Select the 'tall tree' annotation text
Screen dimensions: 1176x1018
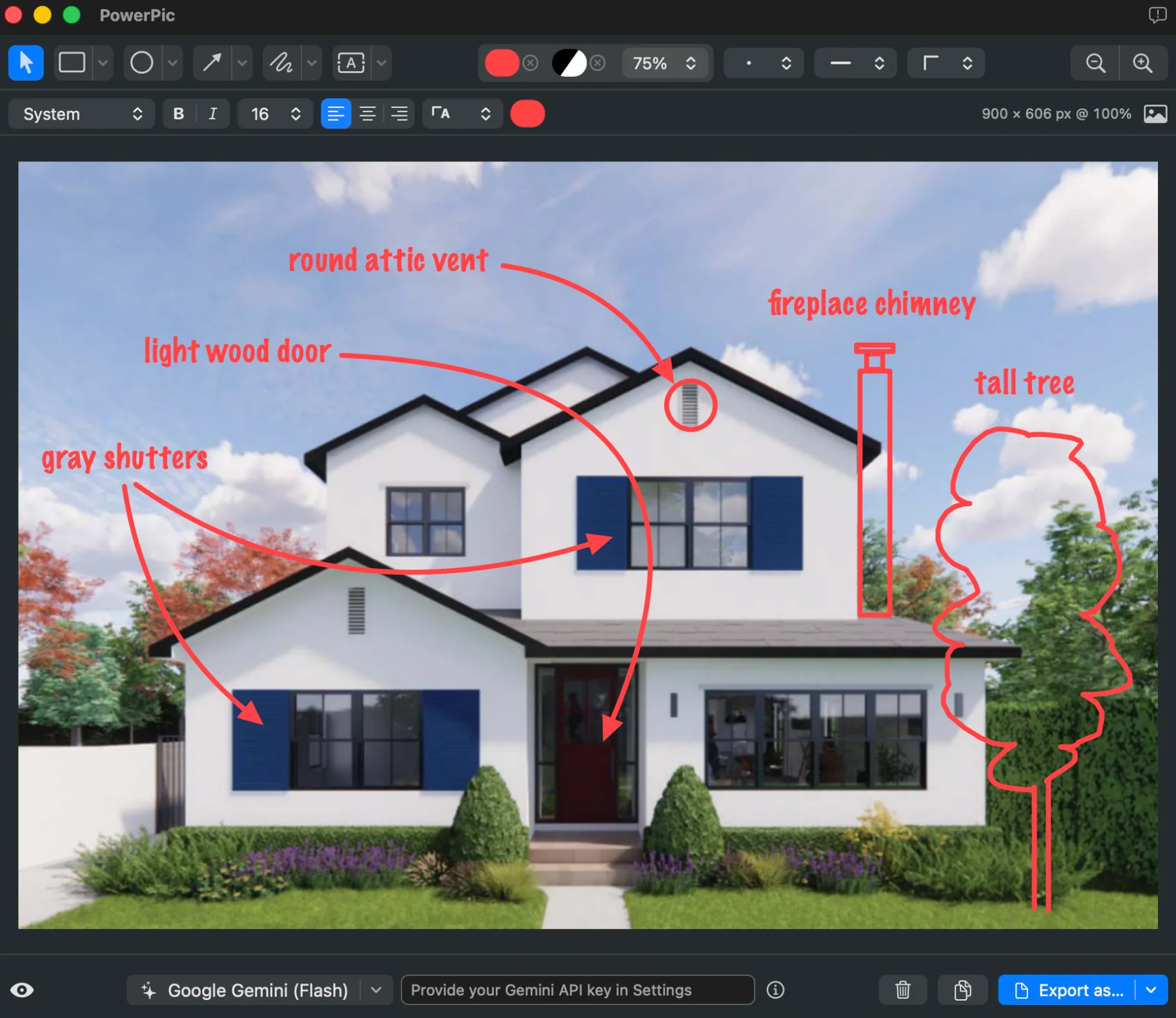coord(1025,383)
